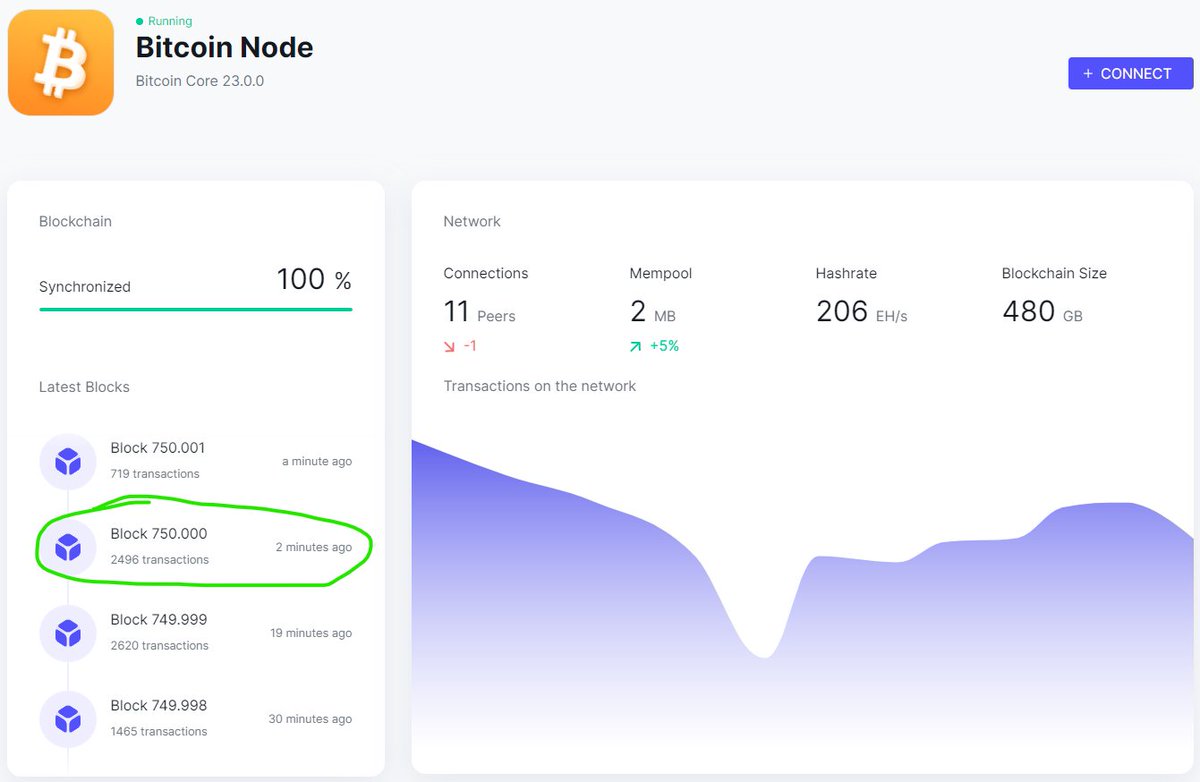
Task: Click the 480 GB blockchain size value
Action: click(x=1042, y=312)
